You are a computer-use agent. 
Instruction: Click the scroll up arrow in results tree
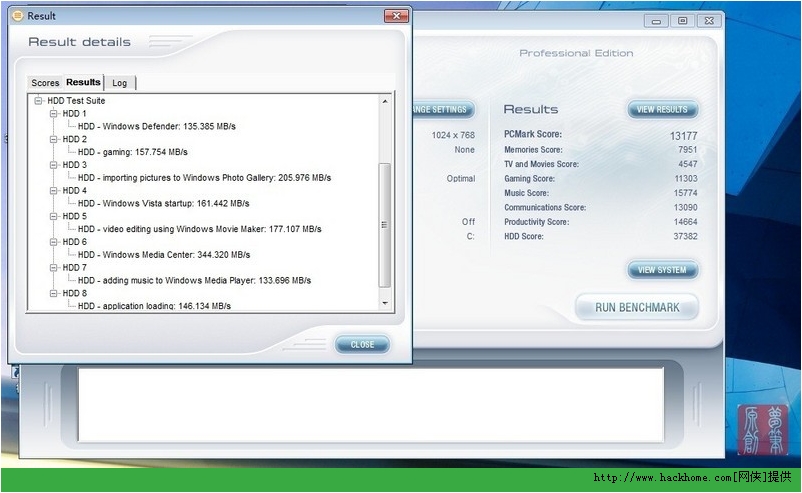pyautogui.click(x=385, y=101)
